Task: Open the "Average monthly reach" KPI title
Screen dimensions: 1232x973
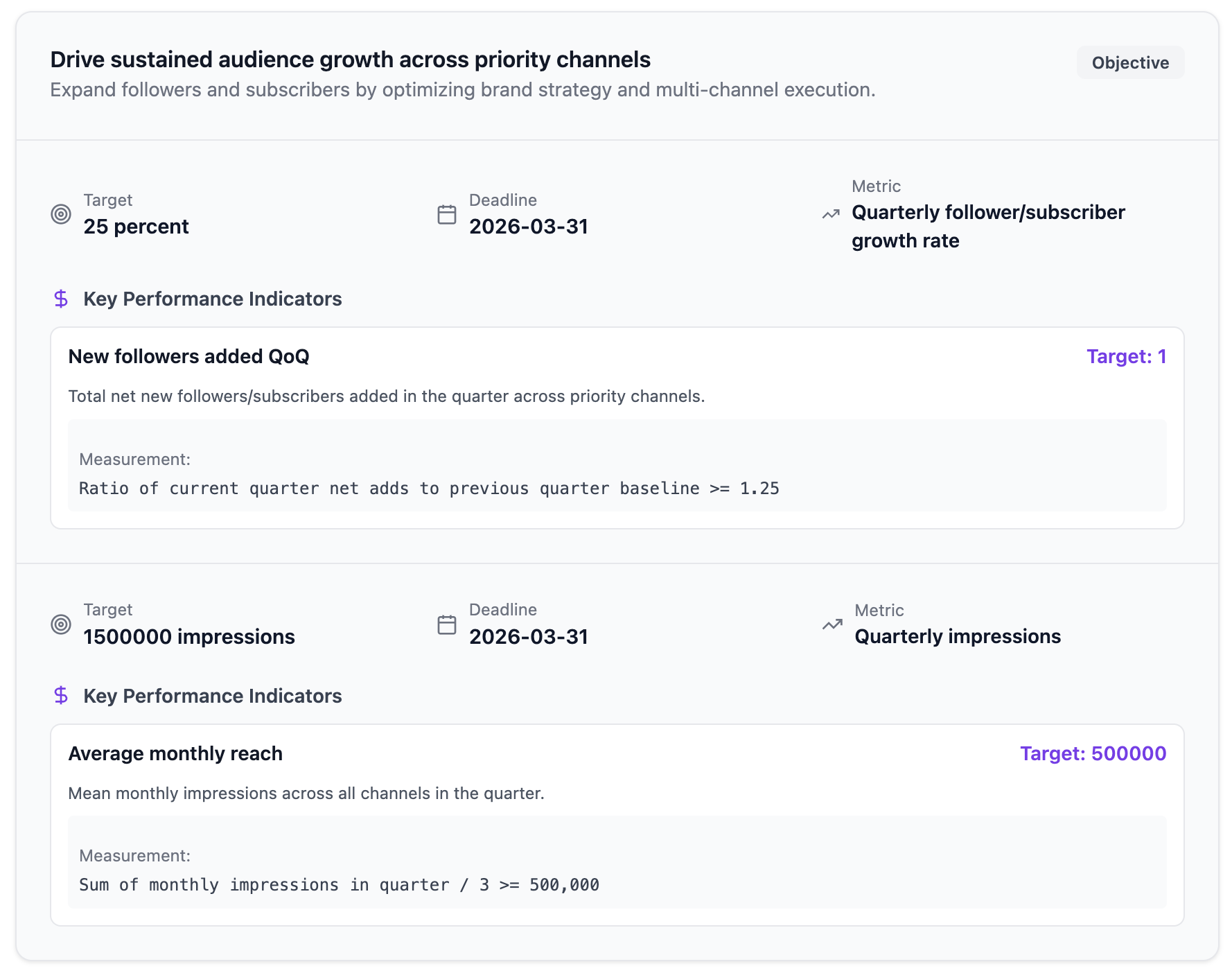Action: pos(175,753)
